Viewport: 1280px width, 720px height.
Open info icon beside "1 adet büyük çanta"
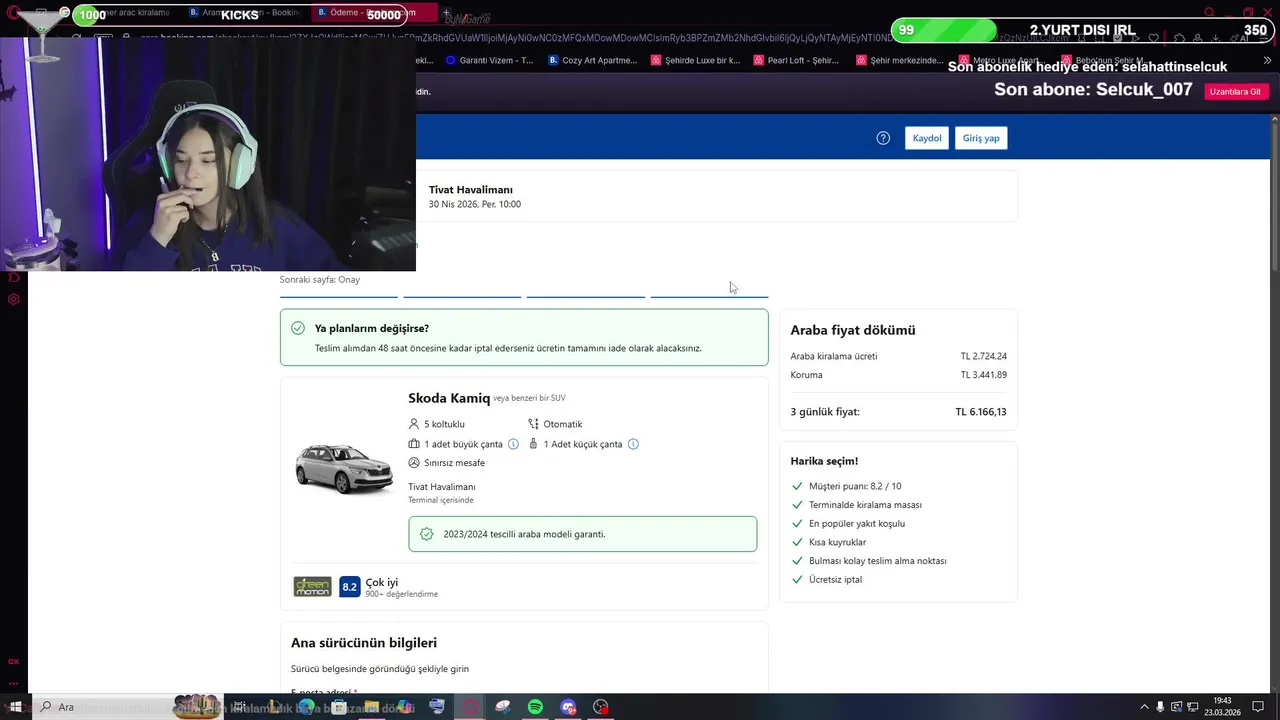point(513,444)
